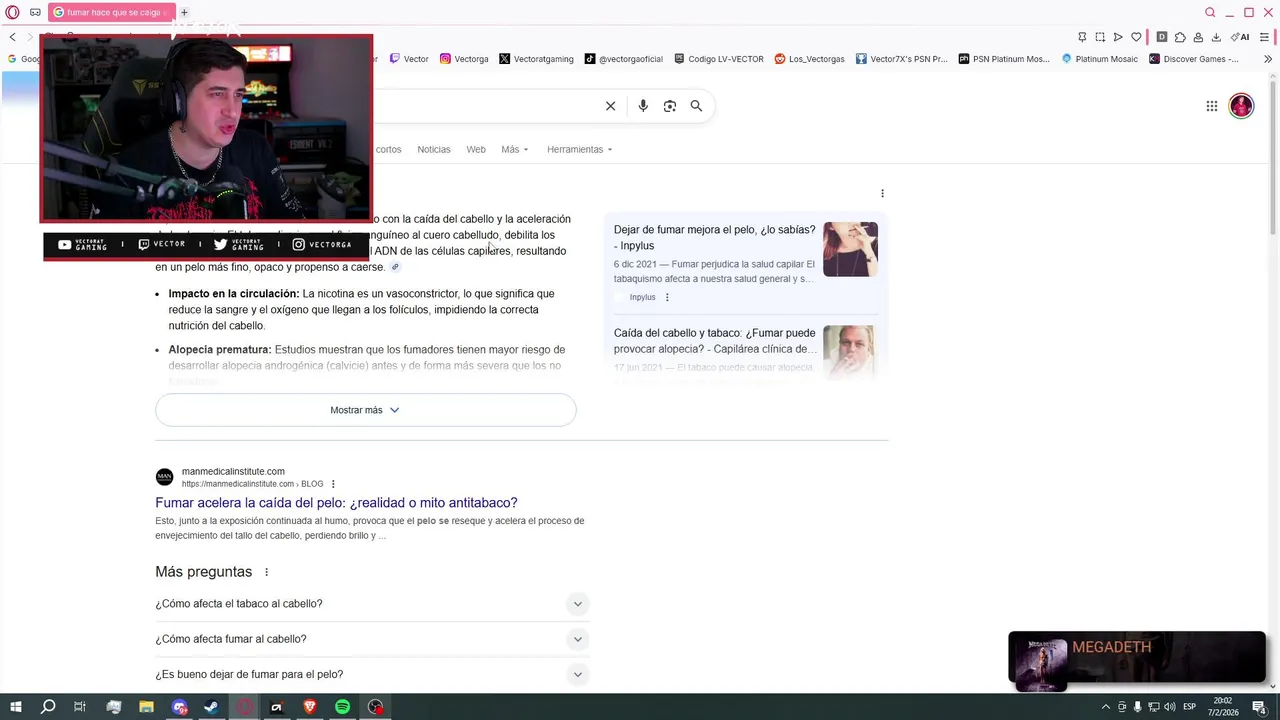Viewport: 1280px width, 720px height.
Task: Open 'Fumar acelera la caída del pelo' result
Action: [x=336, y=503]
